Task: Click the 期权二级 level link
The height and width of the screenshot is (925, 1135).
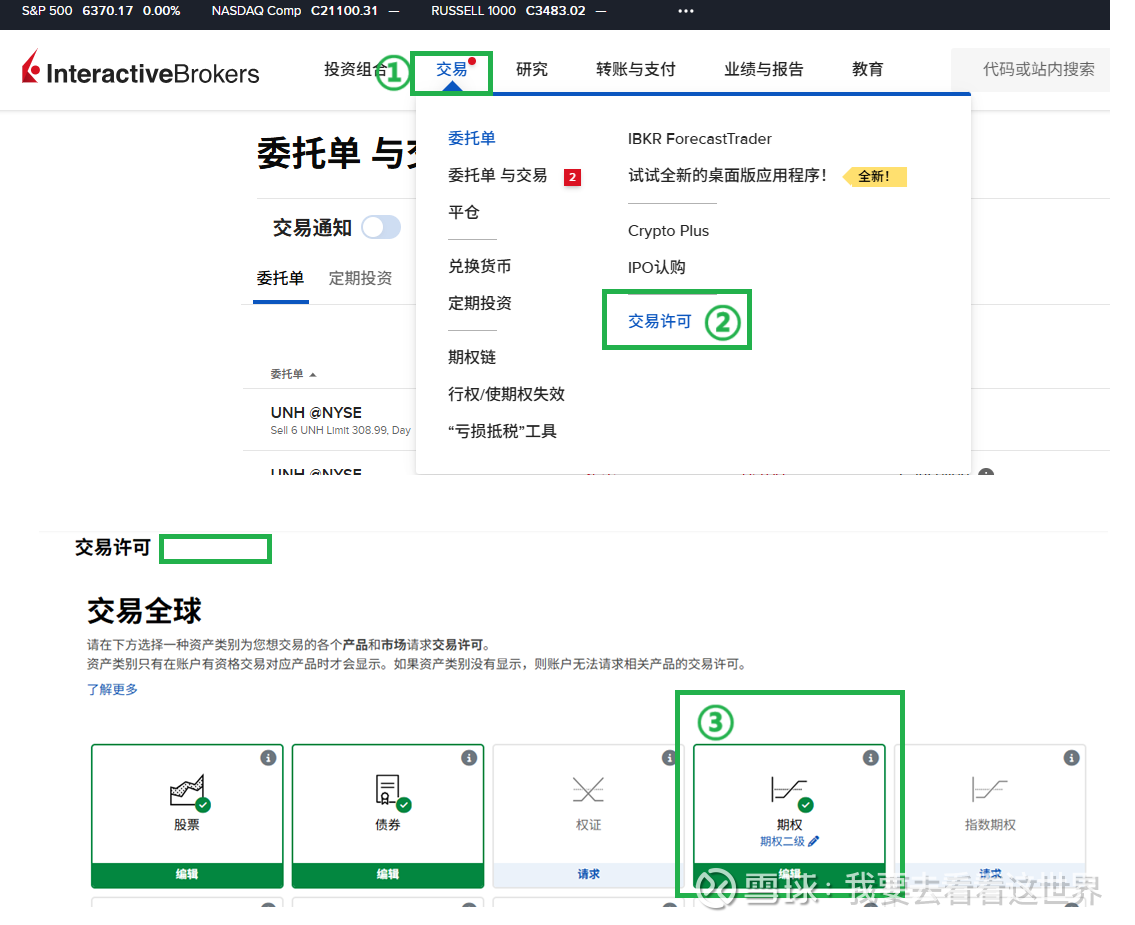Action: pyautogui.click(x=782, y=841)
